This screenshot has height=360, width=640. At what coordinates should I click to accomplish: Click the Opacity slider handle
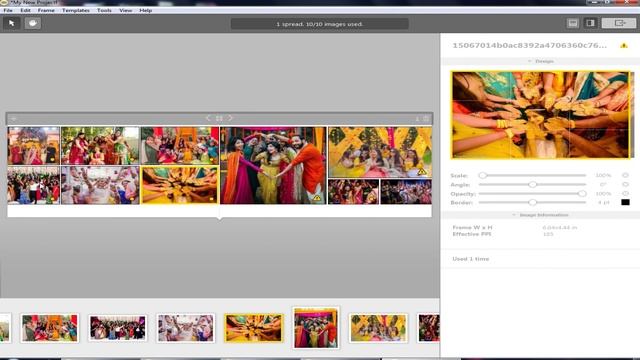(582, 193)
